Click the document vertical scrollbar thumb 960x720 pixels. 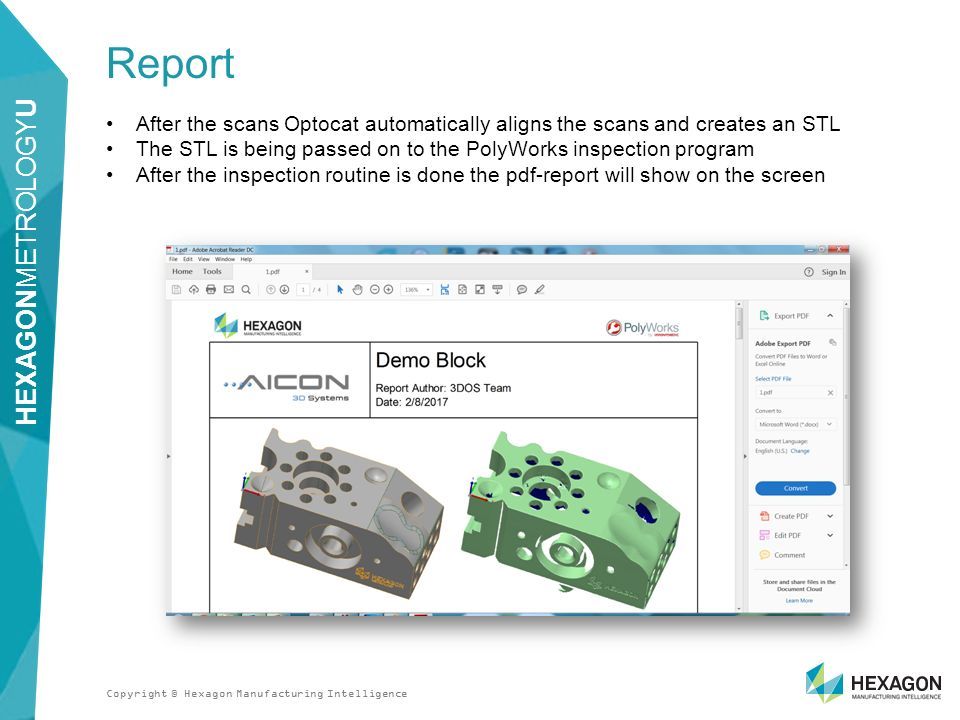[738, 324]
